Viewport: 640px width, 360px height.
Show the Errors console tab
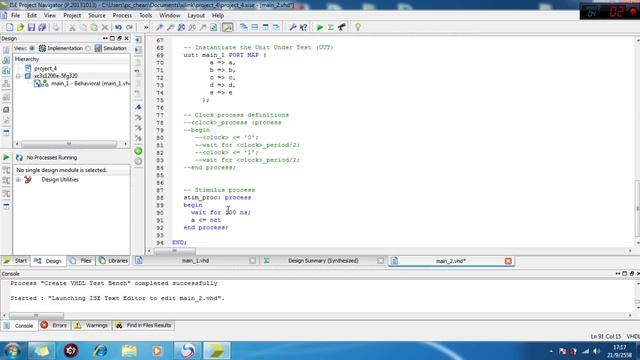[54, 325]
